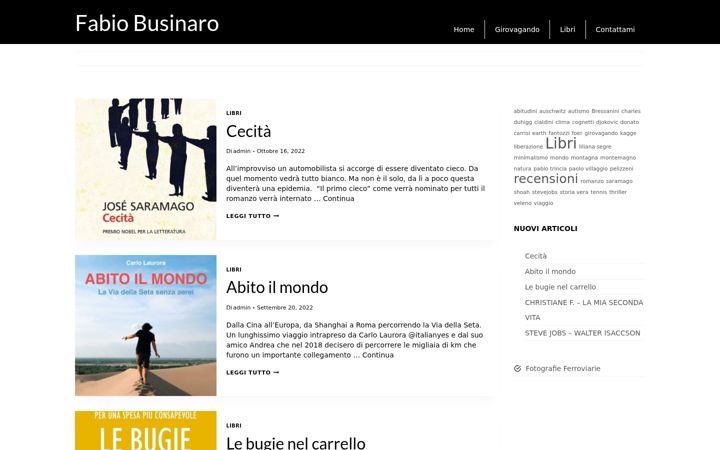Viewport: 720px width, 450px height.
Task: Click Continua in the Abito il mondo excerpt
Action: (x=378, y=355)
